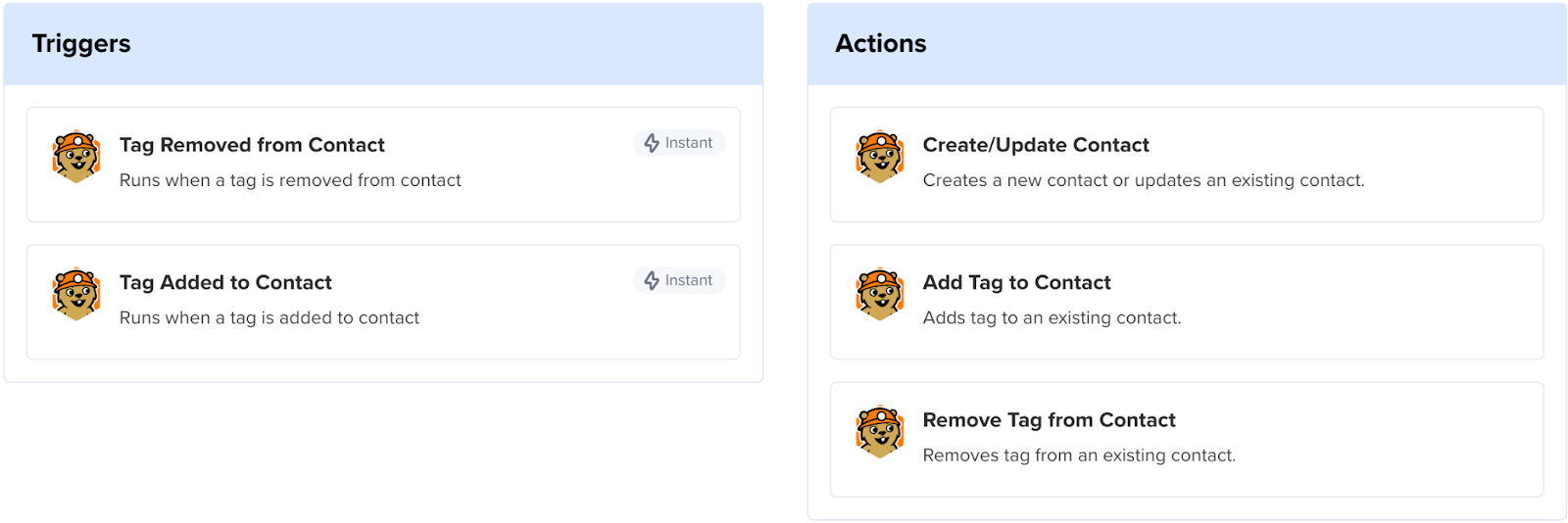Click the Actions section header
Screen dimensions: 1568x523
881,44
